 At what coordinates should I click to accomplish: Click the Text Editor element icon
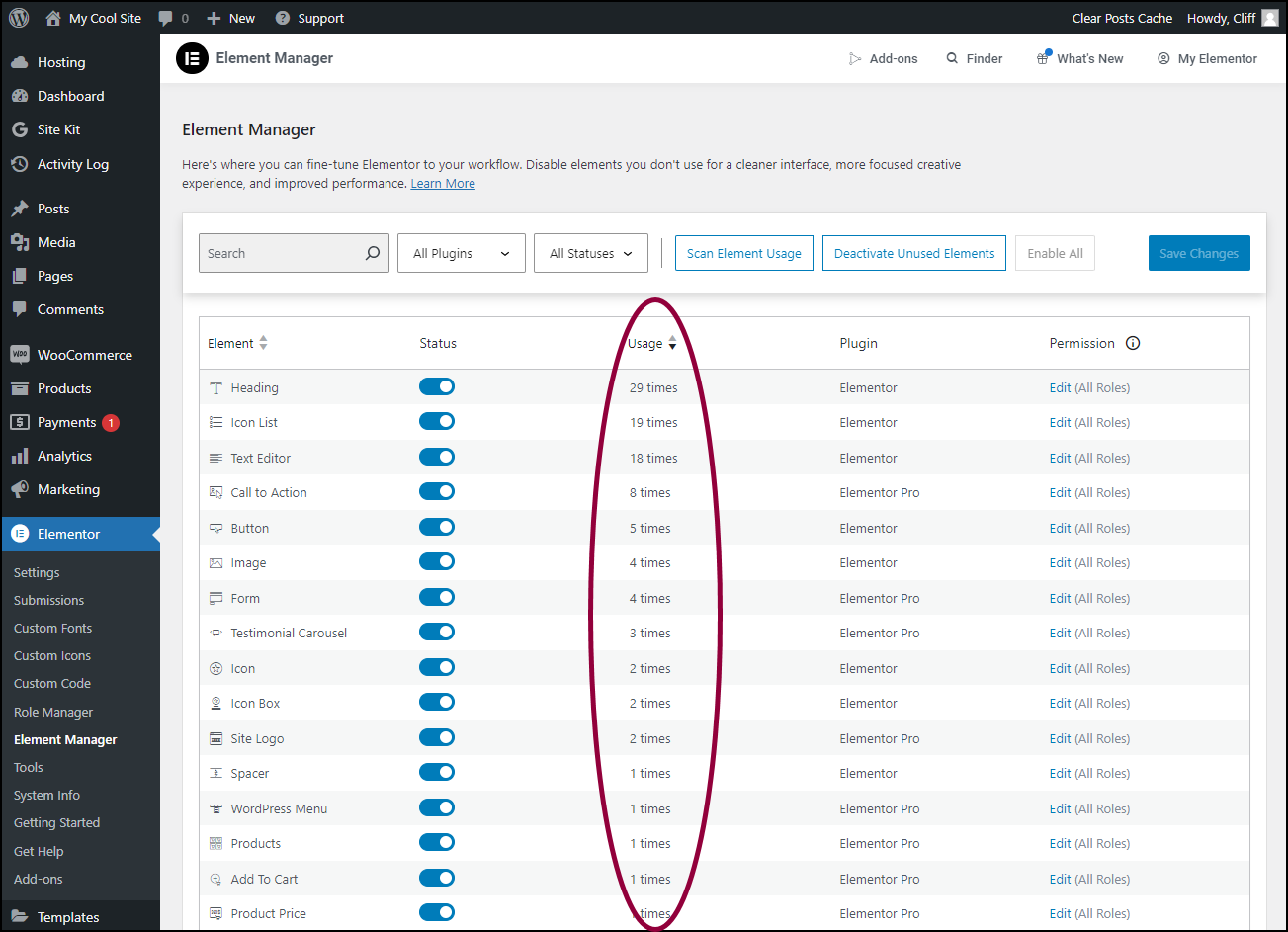(215, 458)
